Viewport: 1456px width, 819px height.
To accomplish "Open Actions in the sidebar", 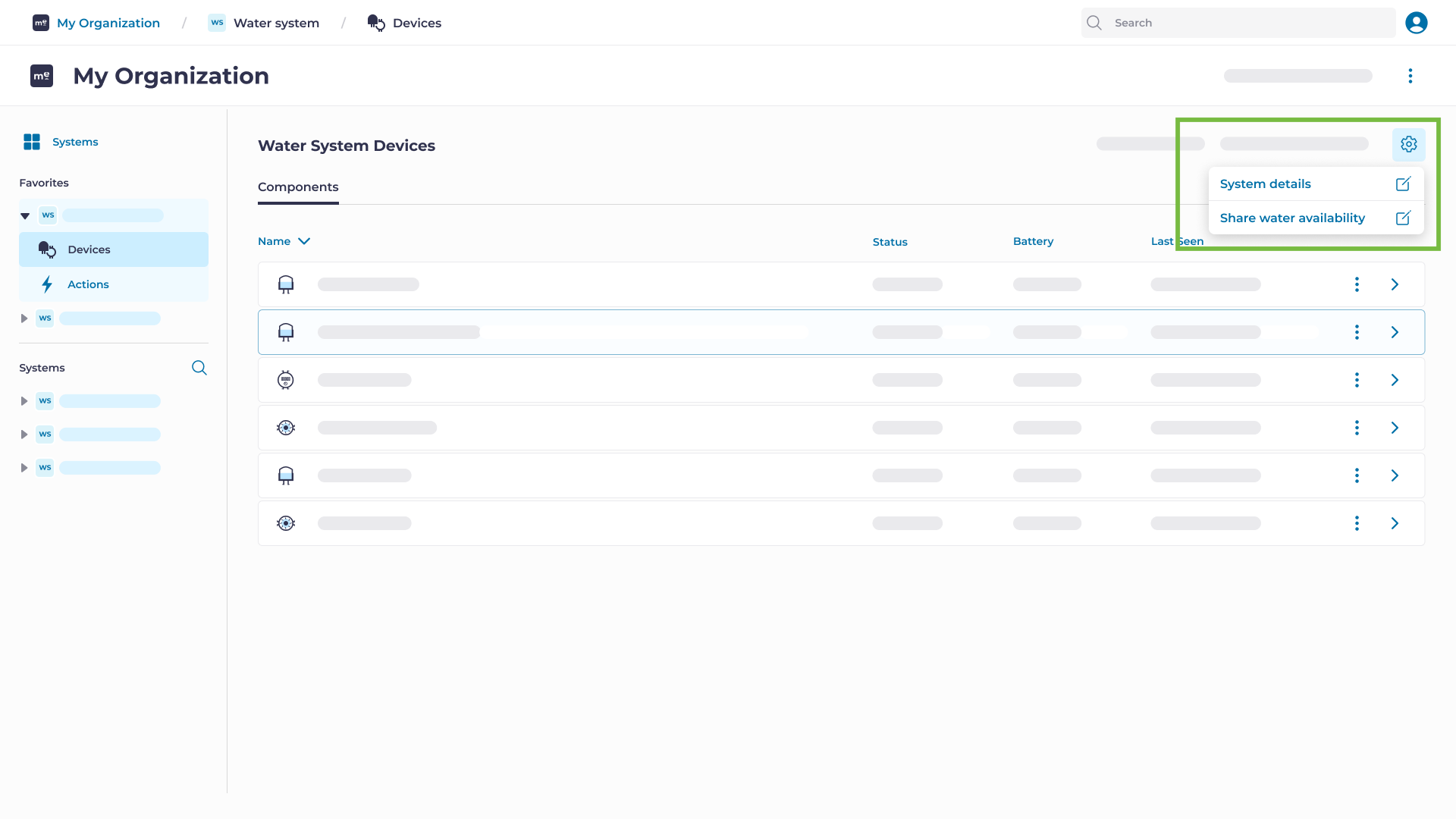I will tap(114, 284).
